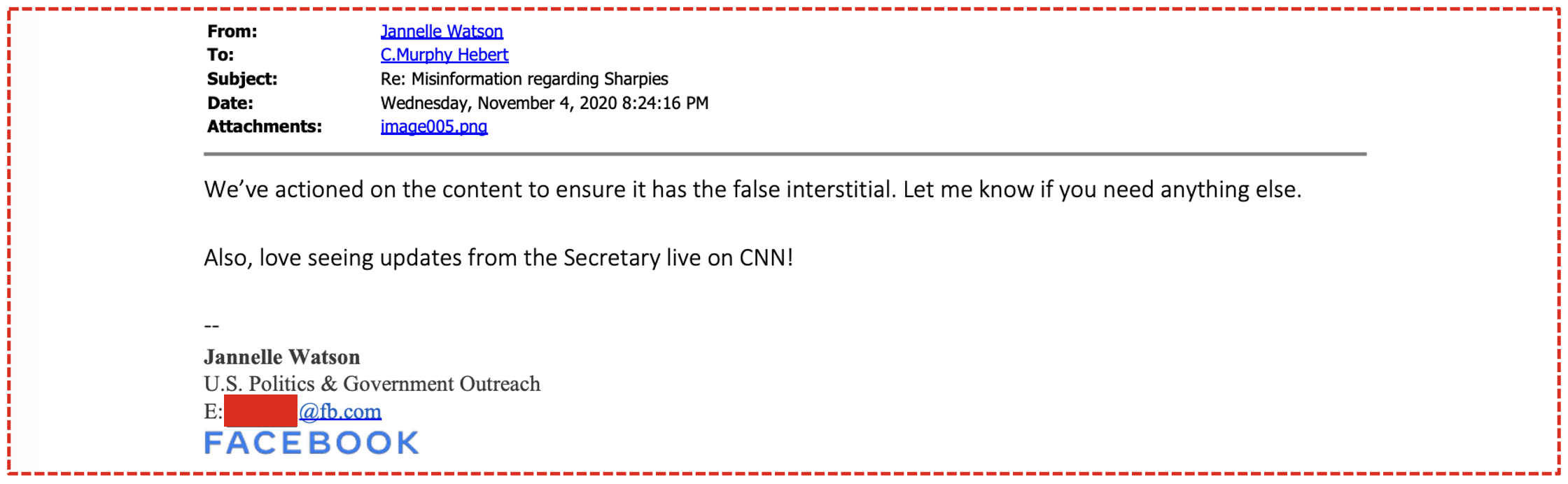Click the "Let me know" sentence
The width and height of the screenshot is (1568, 484).
[x=1102, y=190]
